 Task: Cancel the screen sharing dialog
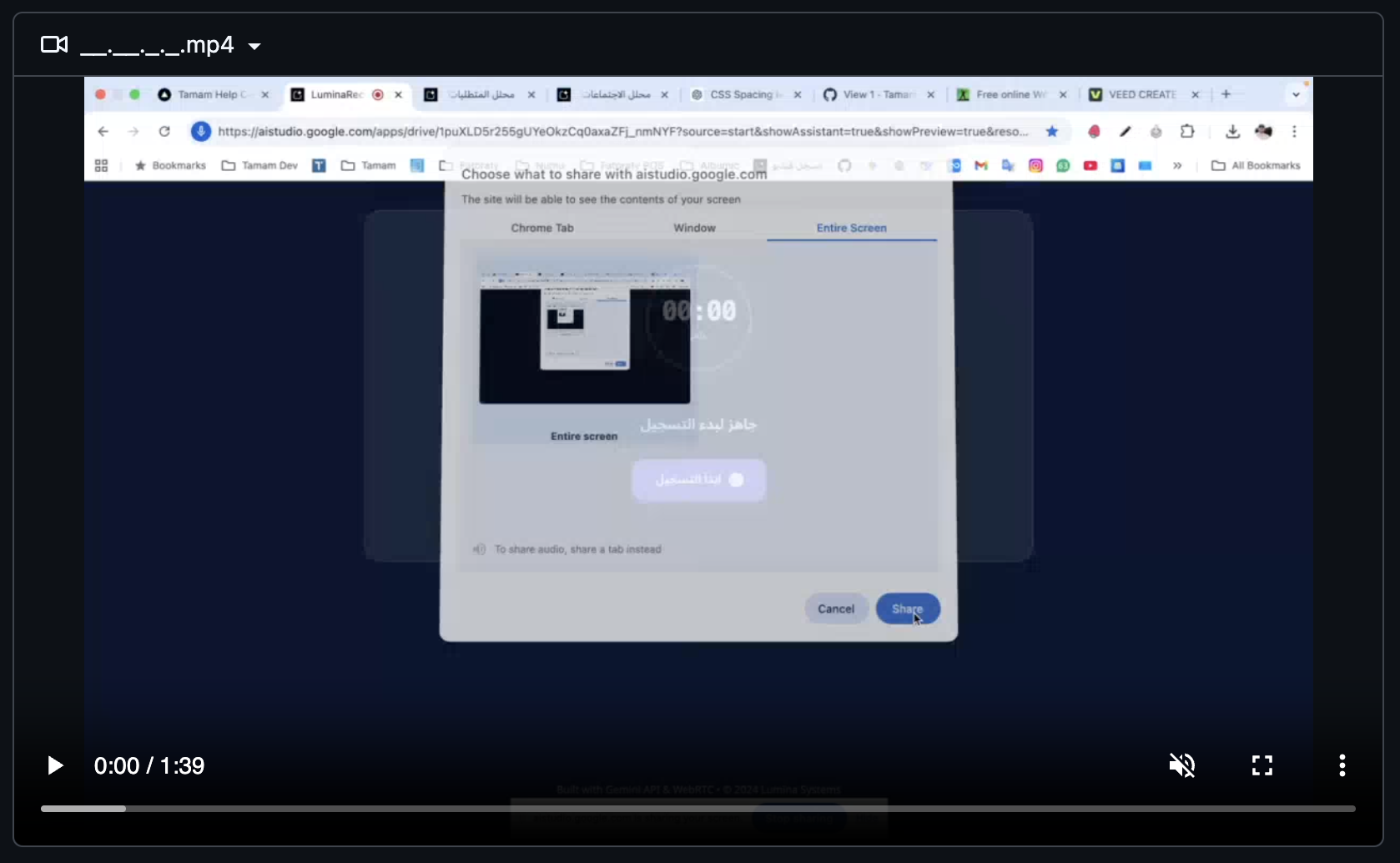(x=836, y=608)
